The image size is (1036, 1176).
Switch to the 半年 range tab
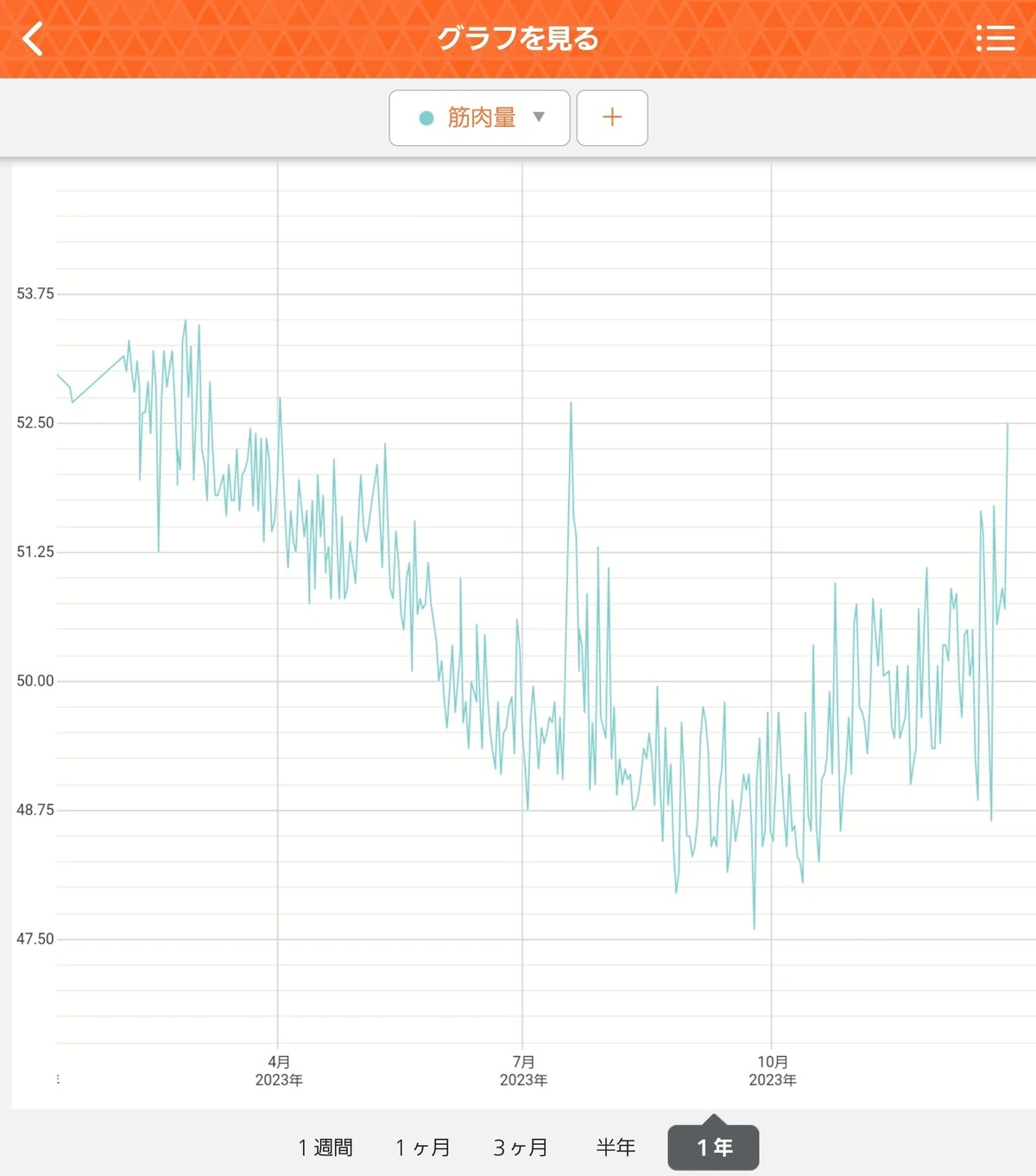(x=616, y=1148)
